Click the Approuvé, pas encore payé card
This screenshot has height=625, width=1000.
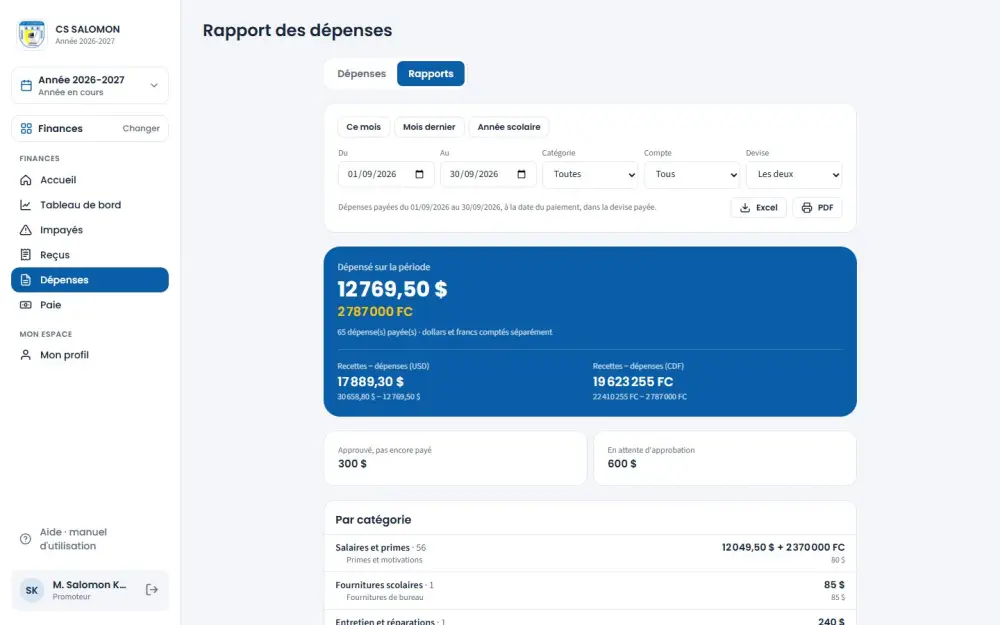pos(455,458)
